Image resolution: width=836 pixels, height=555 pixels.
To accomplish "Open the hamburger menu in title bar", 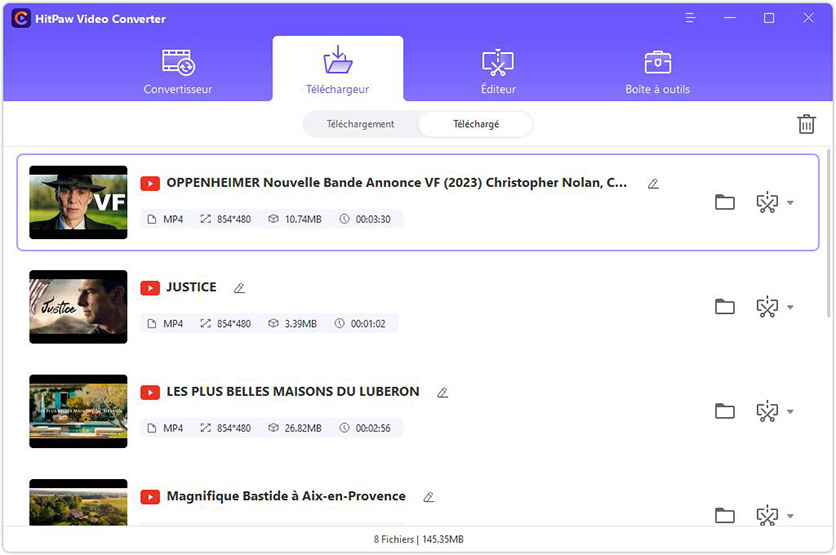I will click(690, 18).
